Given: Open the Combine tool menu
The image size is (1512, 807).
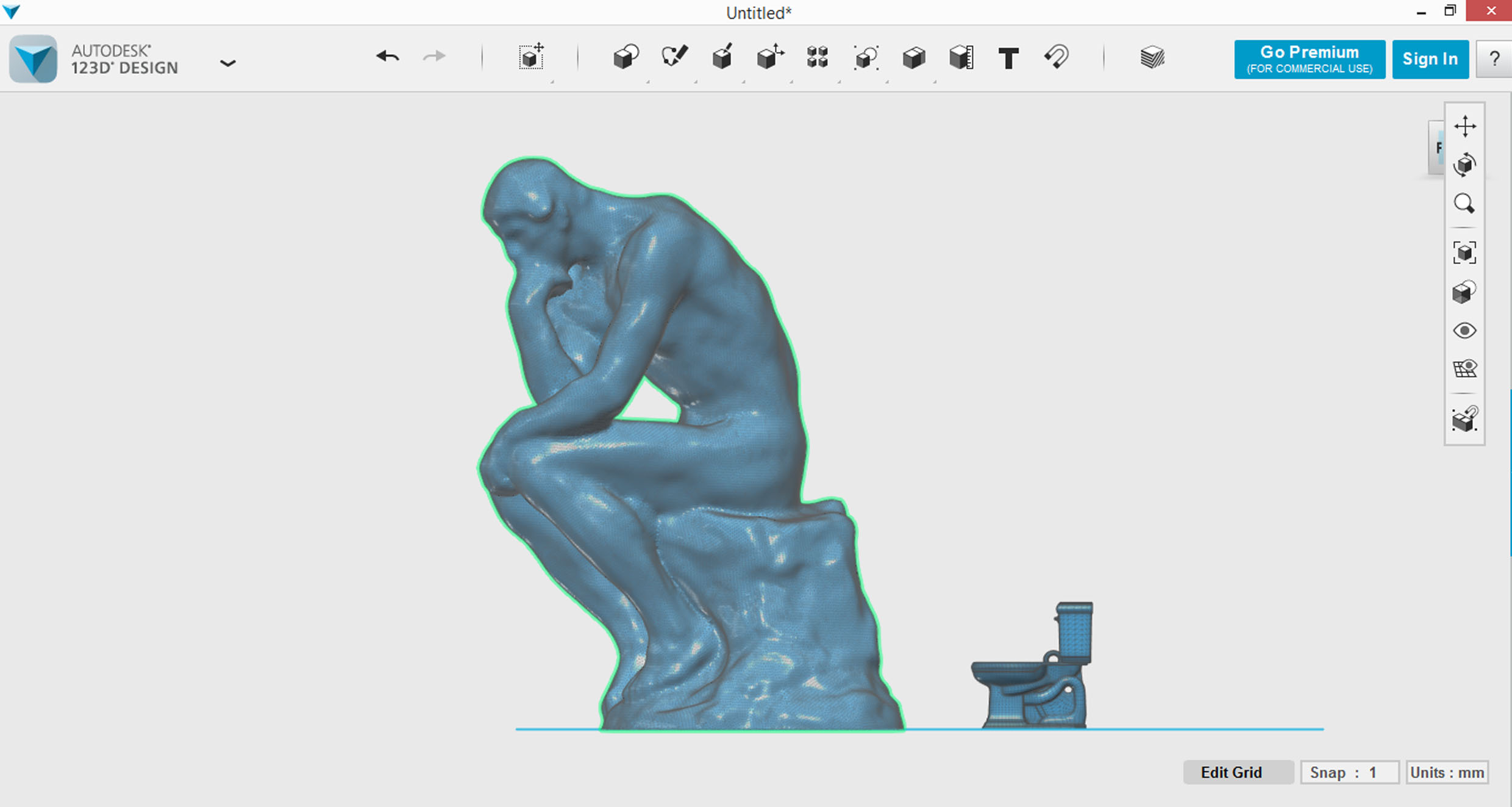Looking at the screenshot, I should click(913, 57).
